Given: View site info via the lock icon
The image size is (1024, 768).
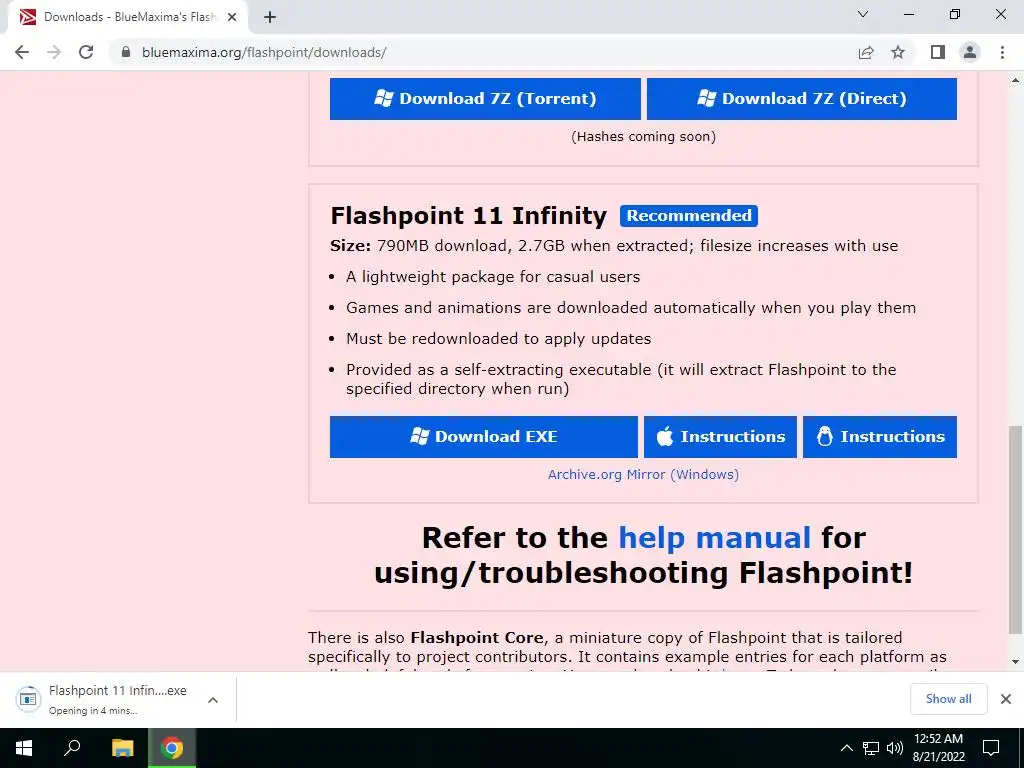Looking at the screenshot, I should tap(127, 52).
